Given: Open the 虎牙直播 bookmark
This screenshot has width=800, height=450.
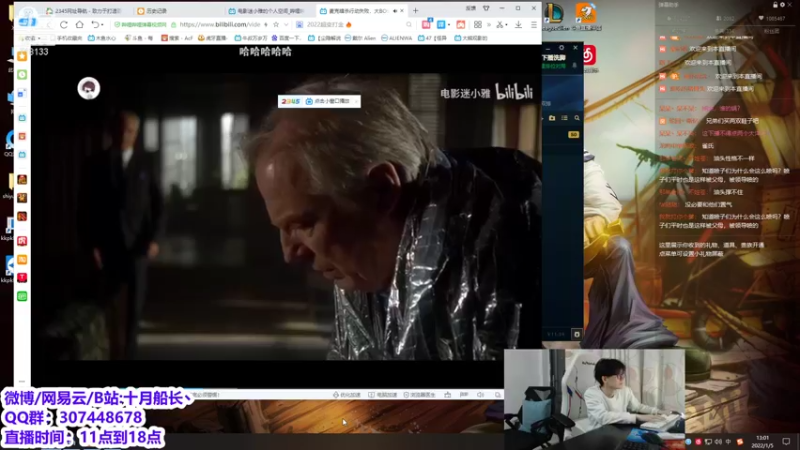Looking at the screenshot, I should coord(212,38).
